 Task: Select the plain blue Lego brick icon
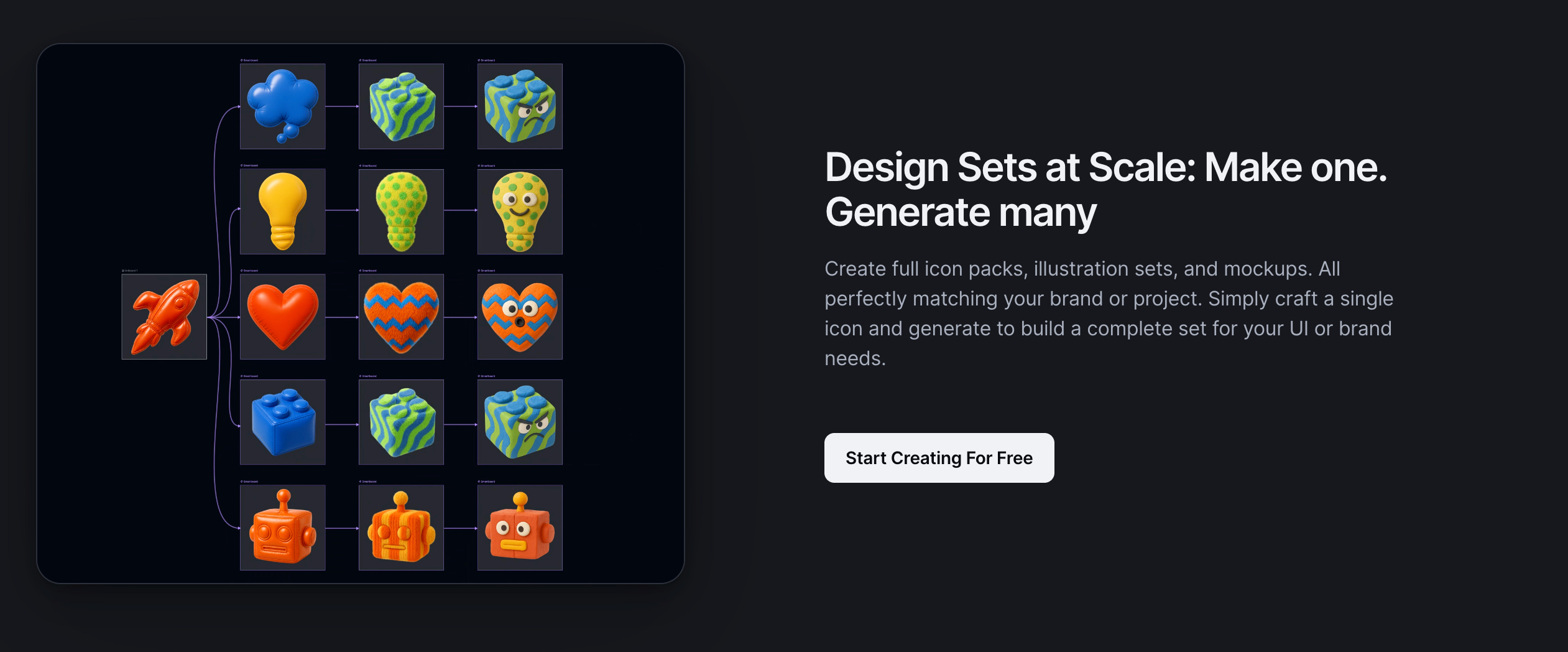pos(283,422)
